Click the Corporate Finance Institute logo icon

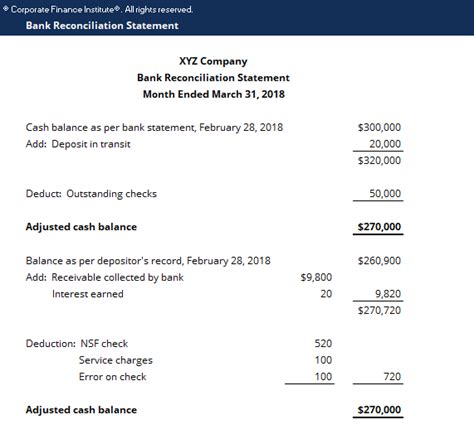point(6,9)
